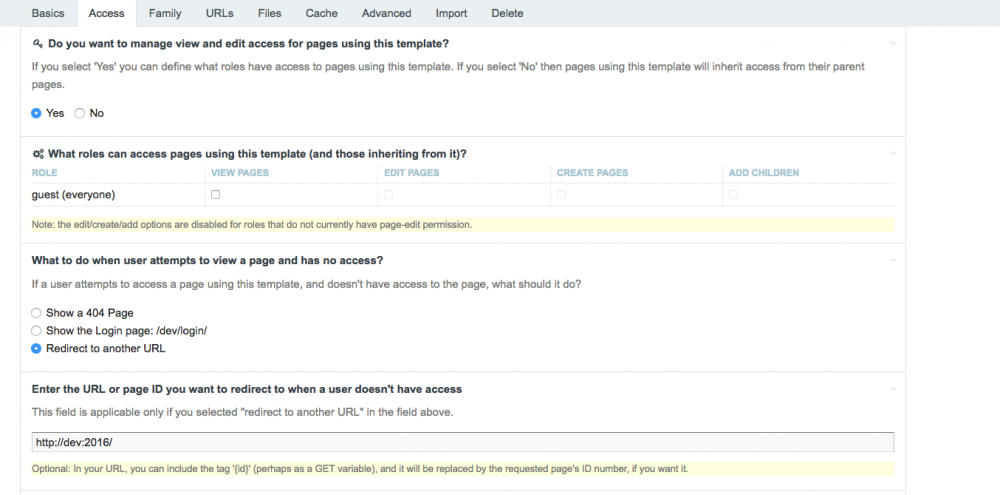1000x495 pixels.
Task: Click the gears icon beside roles question
Action: (x=38, y=154)
